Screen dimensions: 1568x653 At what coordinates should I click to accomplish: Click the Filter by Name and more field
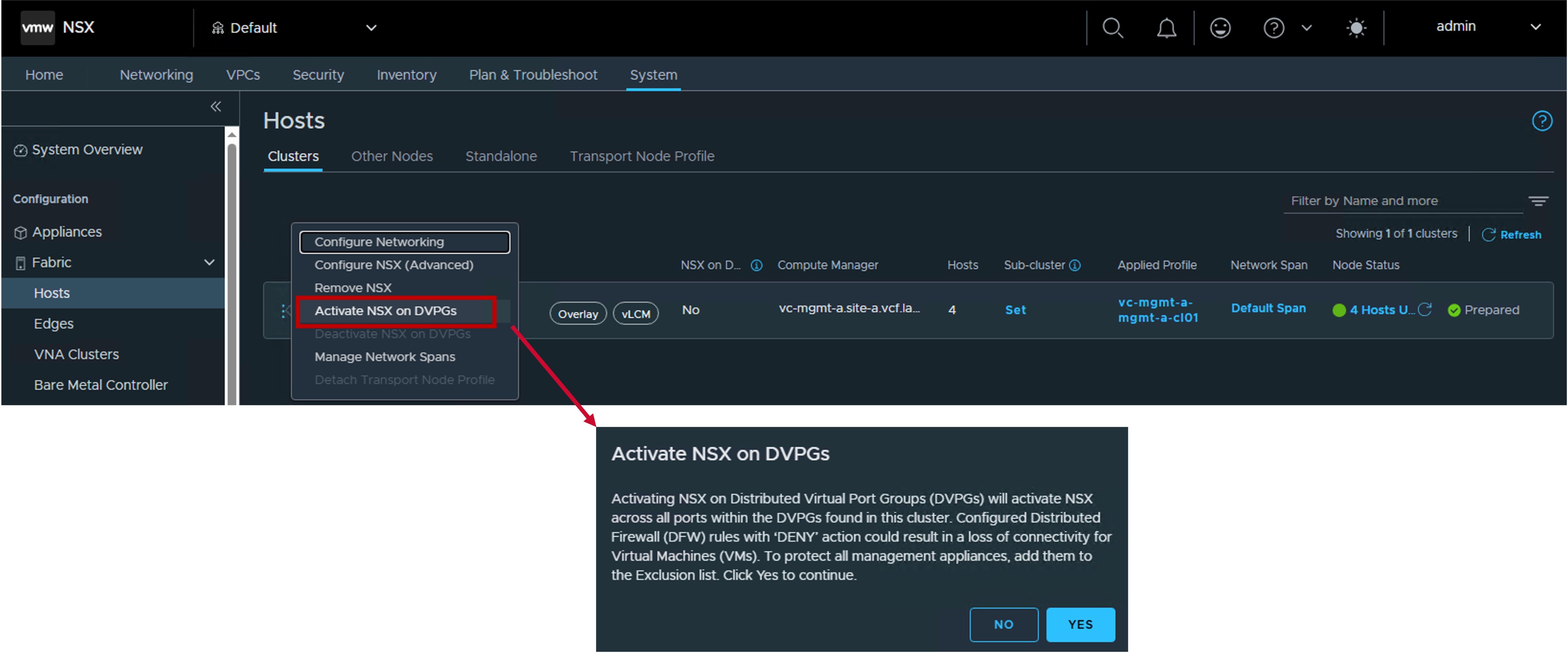[x=1402, y=202]
